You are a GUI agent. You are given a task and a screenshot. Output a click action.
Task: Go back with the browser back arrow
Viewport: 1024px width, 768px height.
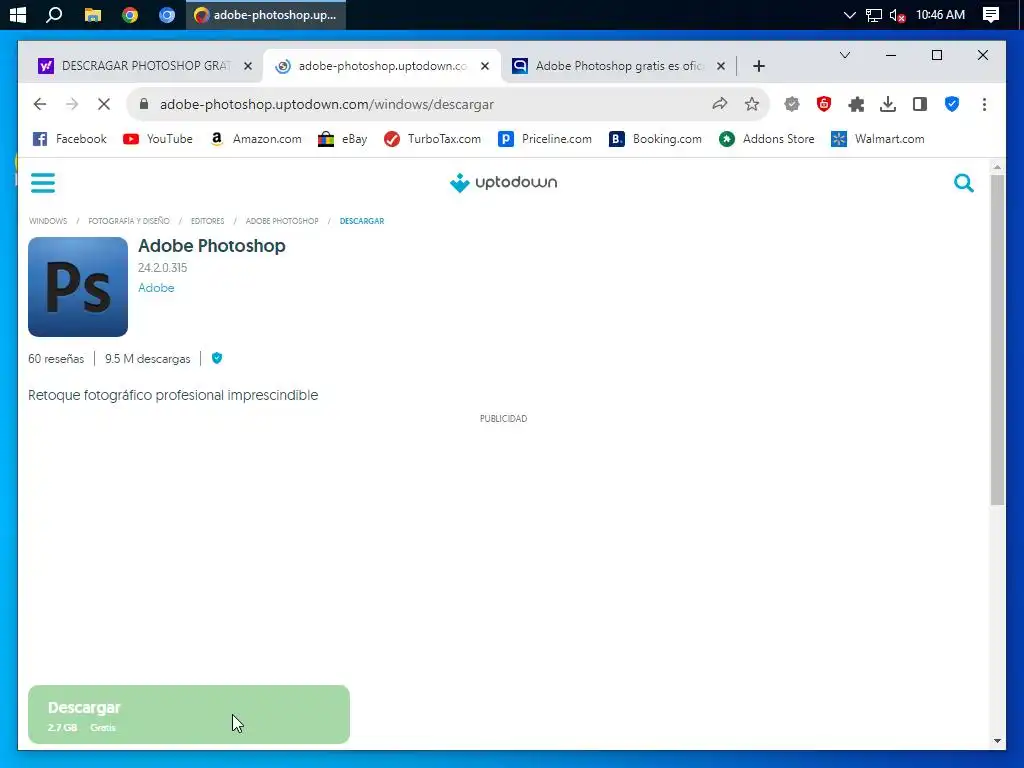tap(40, 104)
